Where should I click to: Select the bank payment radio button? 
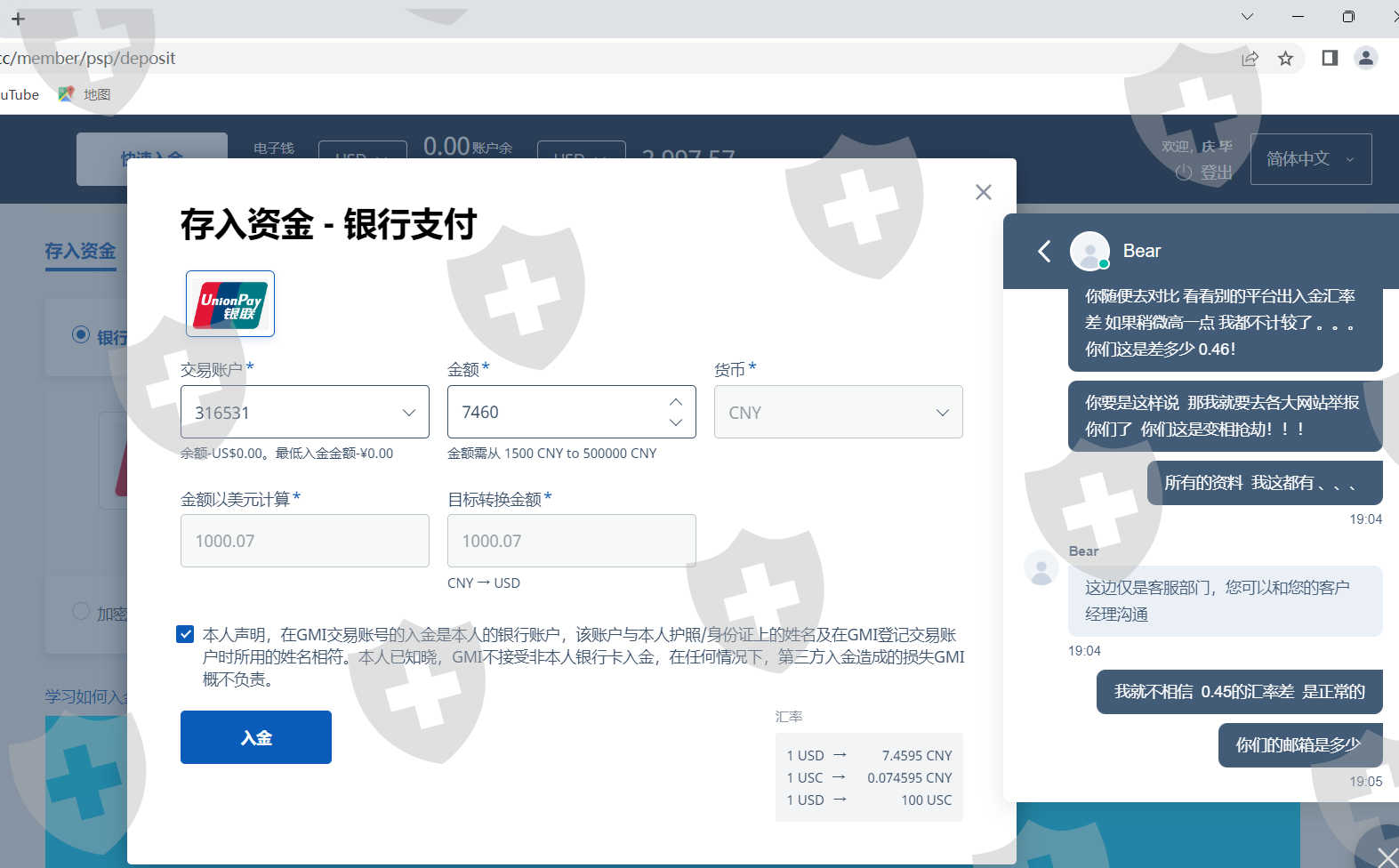(81, 335)
